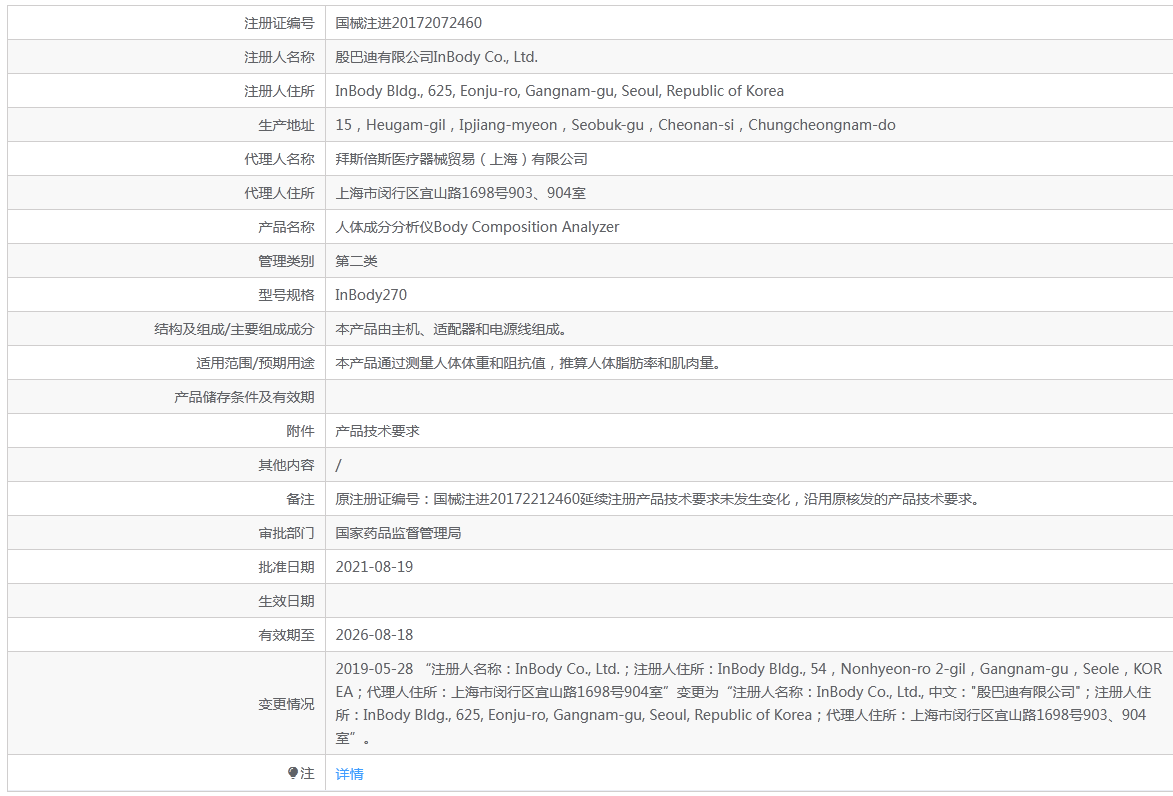Click the lightbulb icon beside 注

pyautogui.click(x=293, y=773)
